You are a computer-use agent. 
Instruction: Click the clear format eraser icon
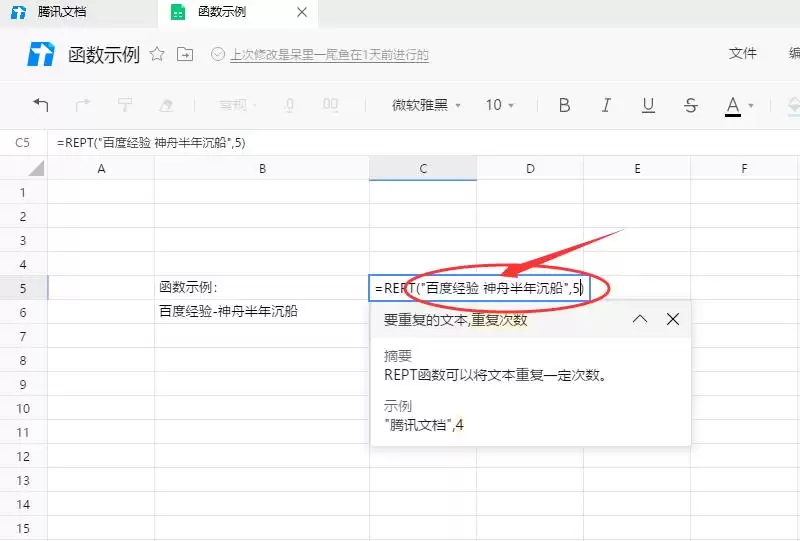(x=167, y=105)
